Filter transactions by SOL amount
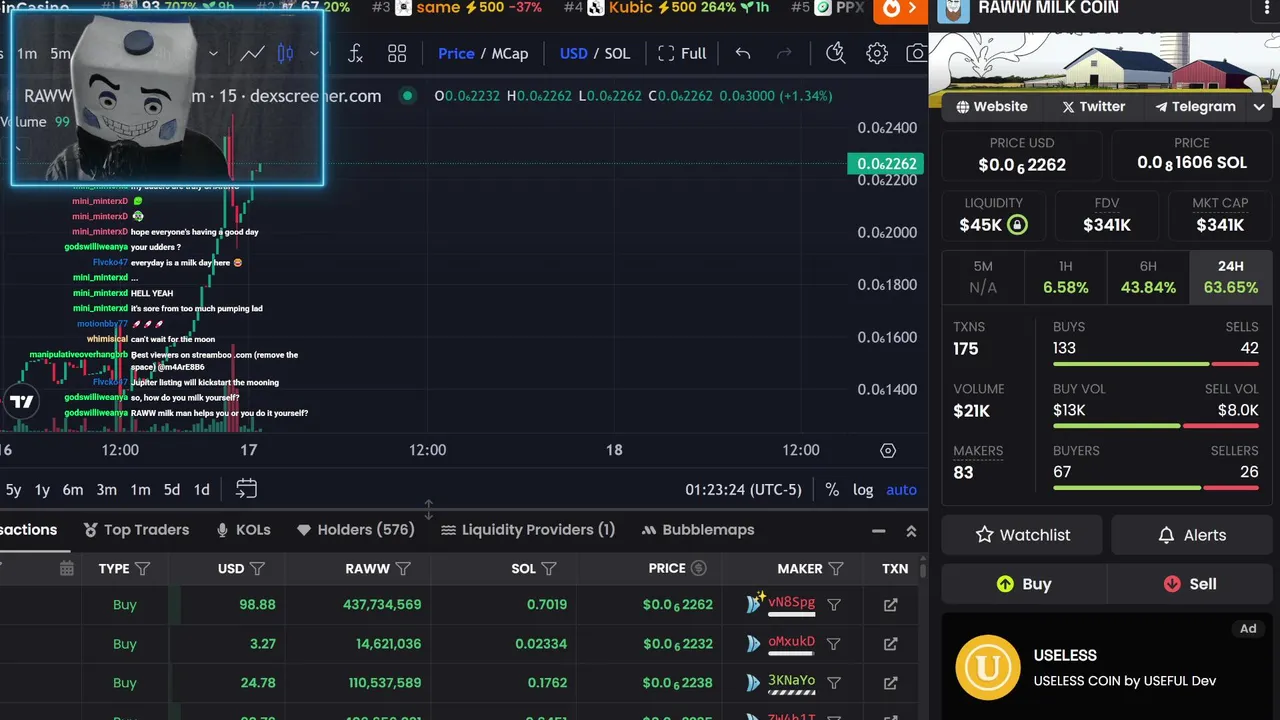Screen dimensions: 1280x720 coord(549,569)
